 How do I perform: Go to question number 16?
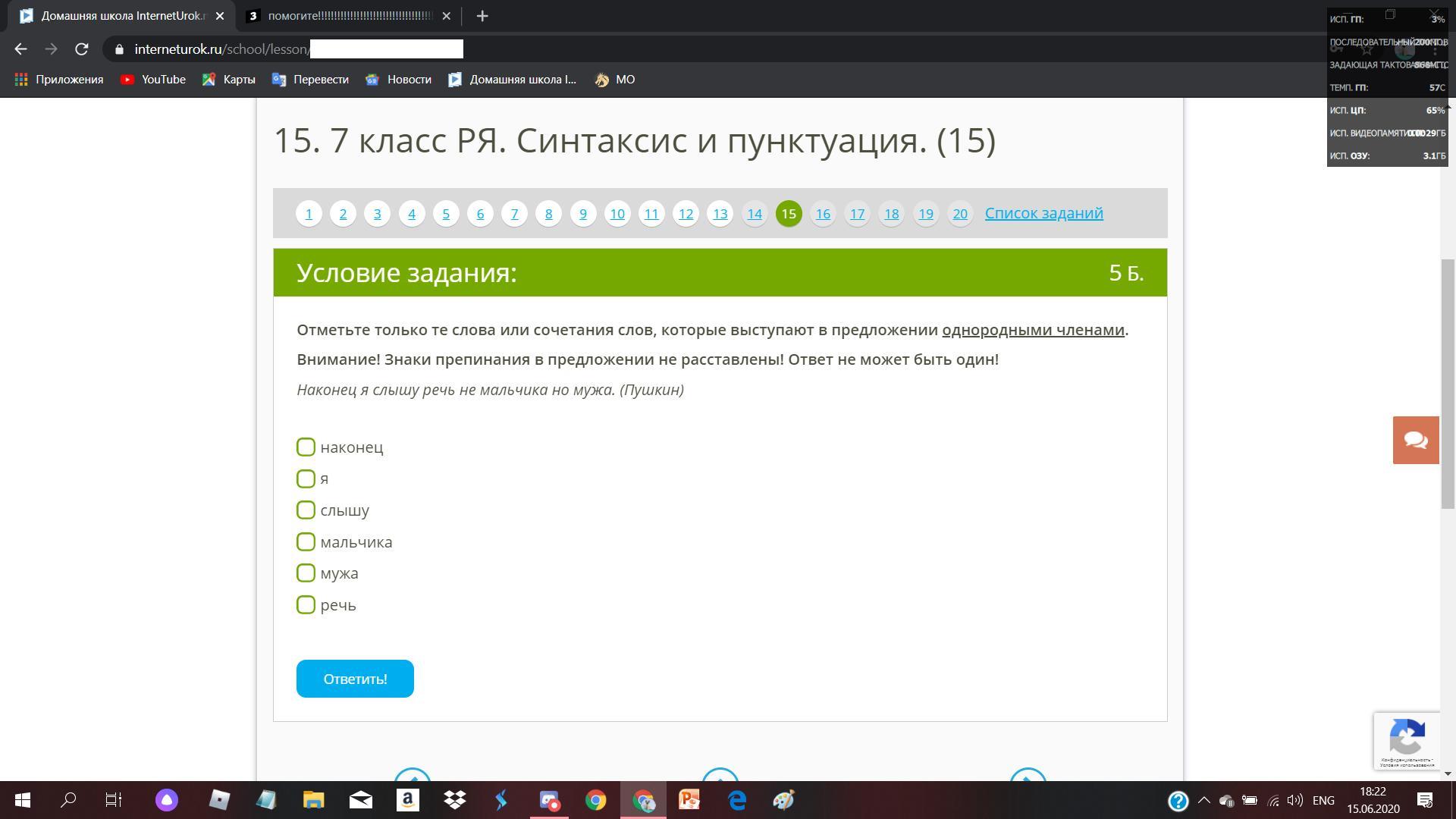823,214
